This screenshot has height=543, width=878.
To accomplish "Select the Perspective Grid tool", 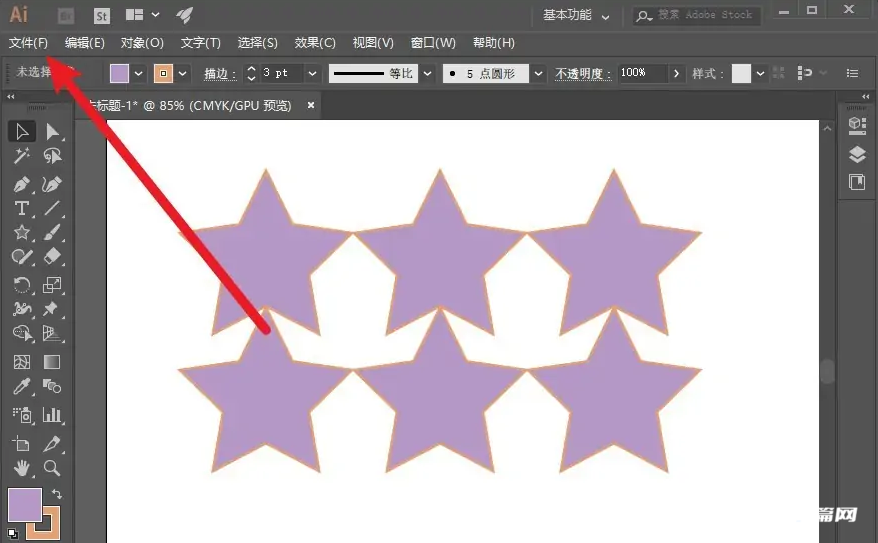I will tap(52, 334).
